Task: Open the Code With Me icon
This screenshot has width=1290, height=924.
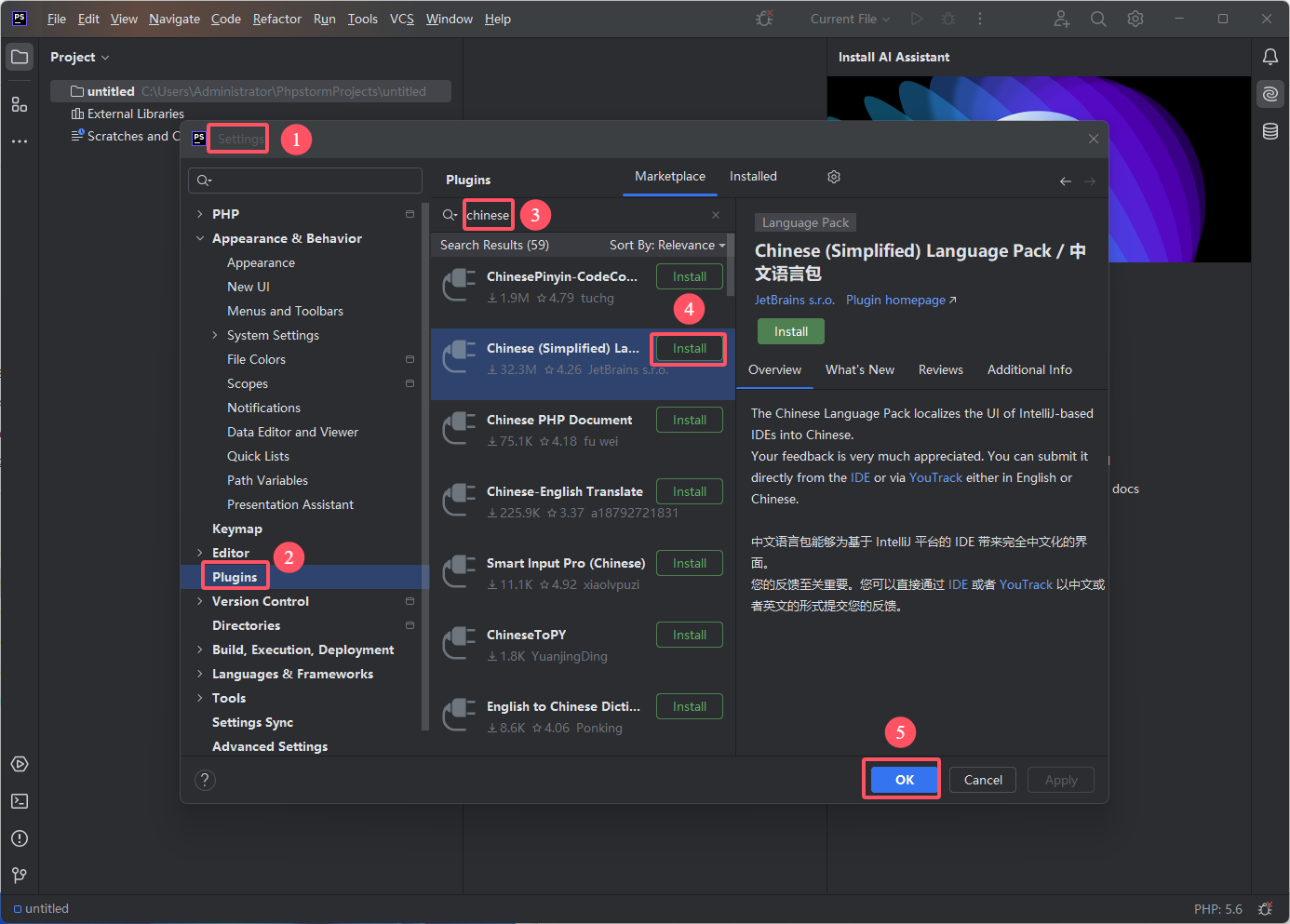Action: coord(1062,19)
